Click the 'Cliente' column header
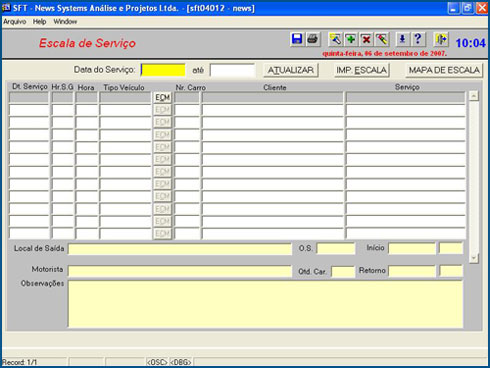The width and height of the screenshot is (490, 368). click(x=275, y=87)
